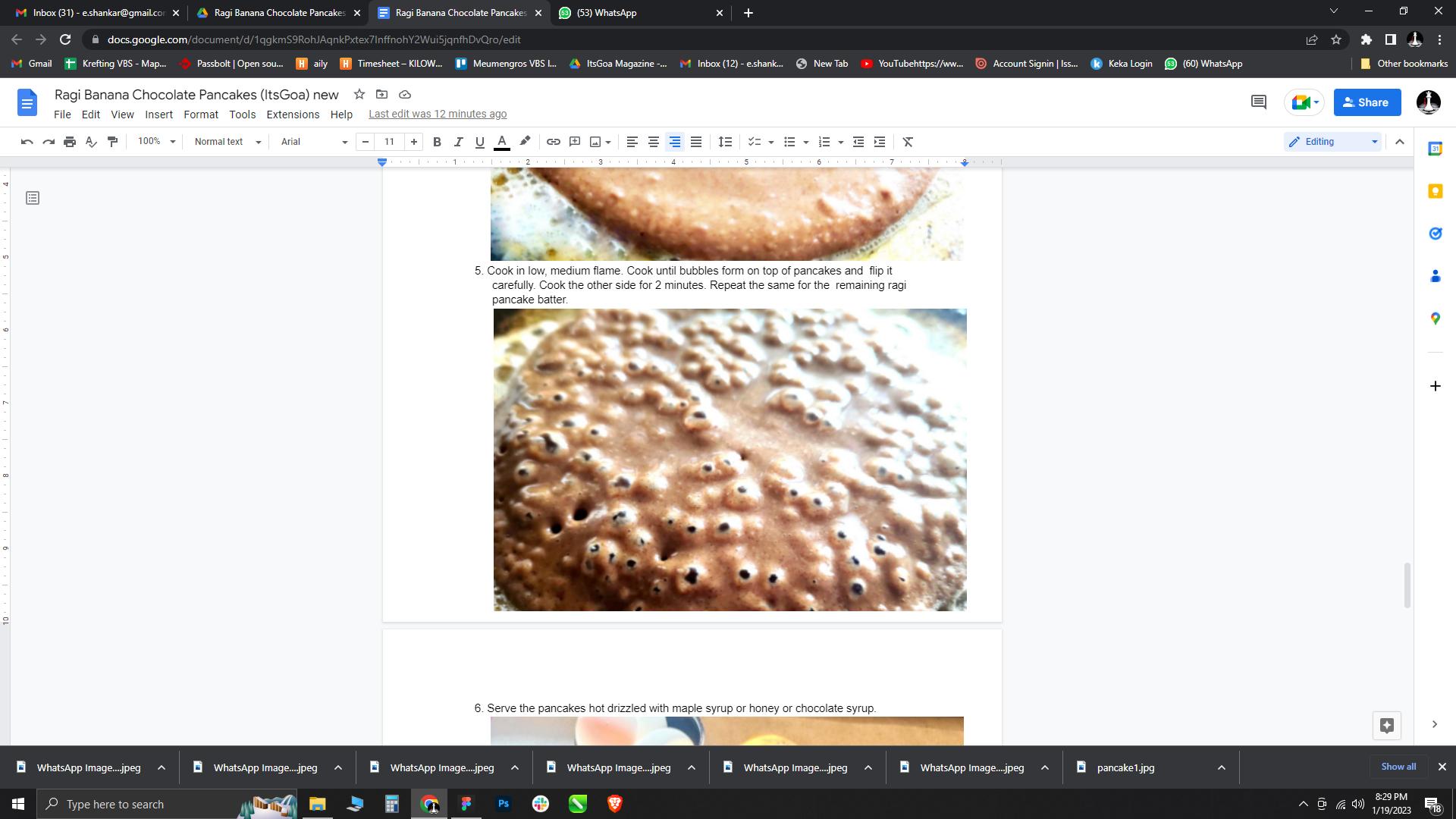Open line and paragraph spacing
The width and height of the screenshot is (1456, 819).
coord(725,142)
